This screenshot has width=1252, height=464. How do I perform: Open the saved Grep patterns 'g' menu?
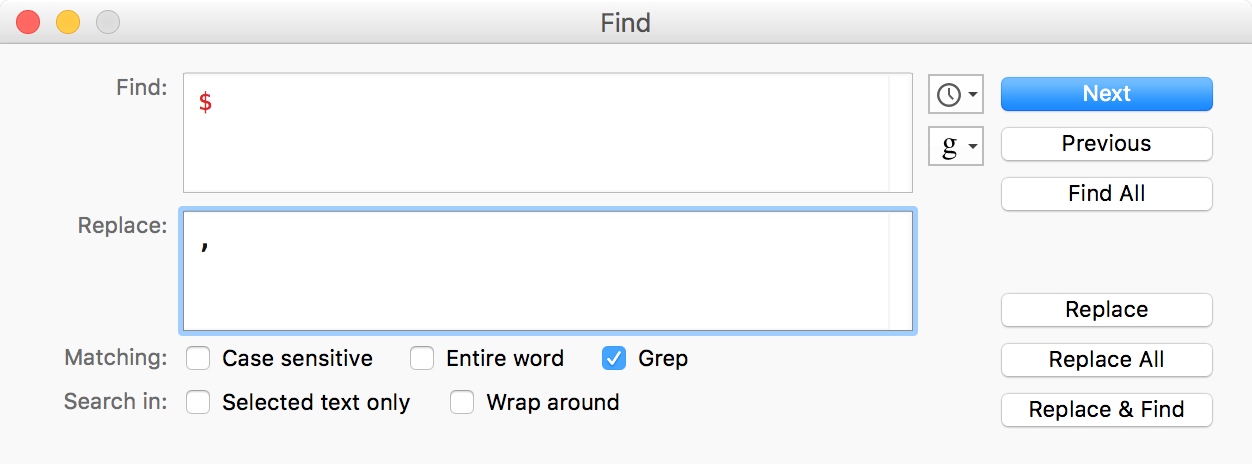coord(956,147)
